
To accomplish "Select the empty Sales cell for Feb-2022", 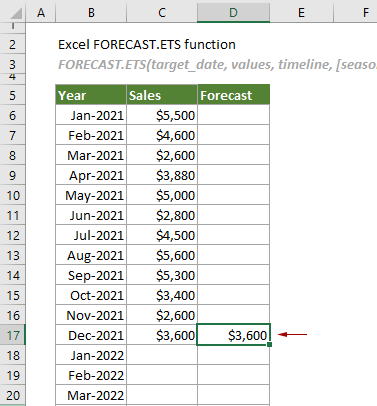I will tap(162, 375).
